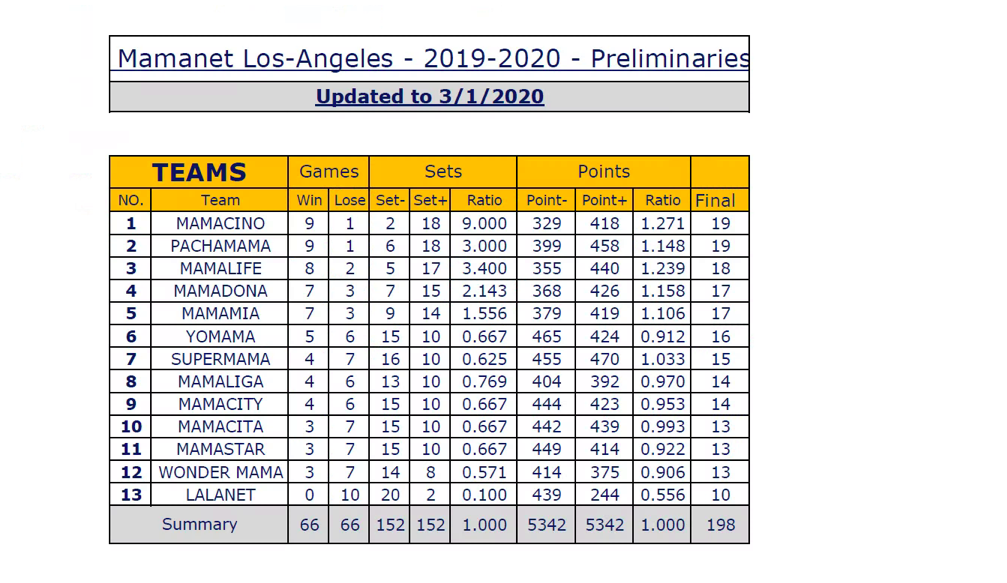
Task: Select the WONDER MAMA team cell
Action: pyautogui.click(x=220, y=473)
